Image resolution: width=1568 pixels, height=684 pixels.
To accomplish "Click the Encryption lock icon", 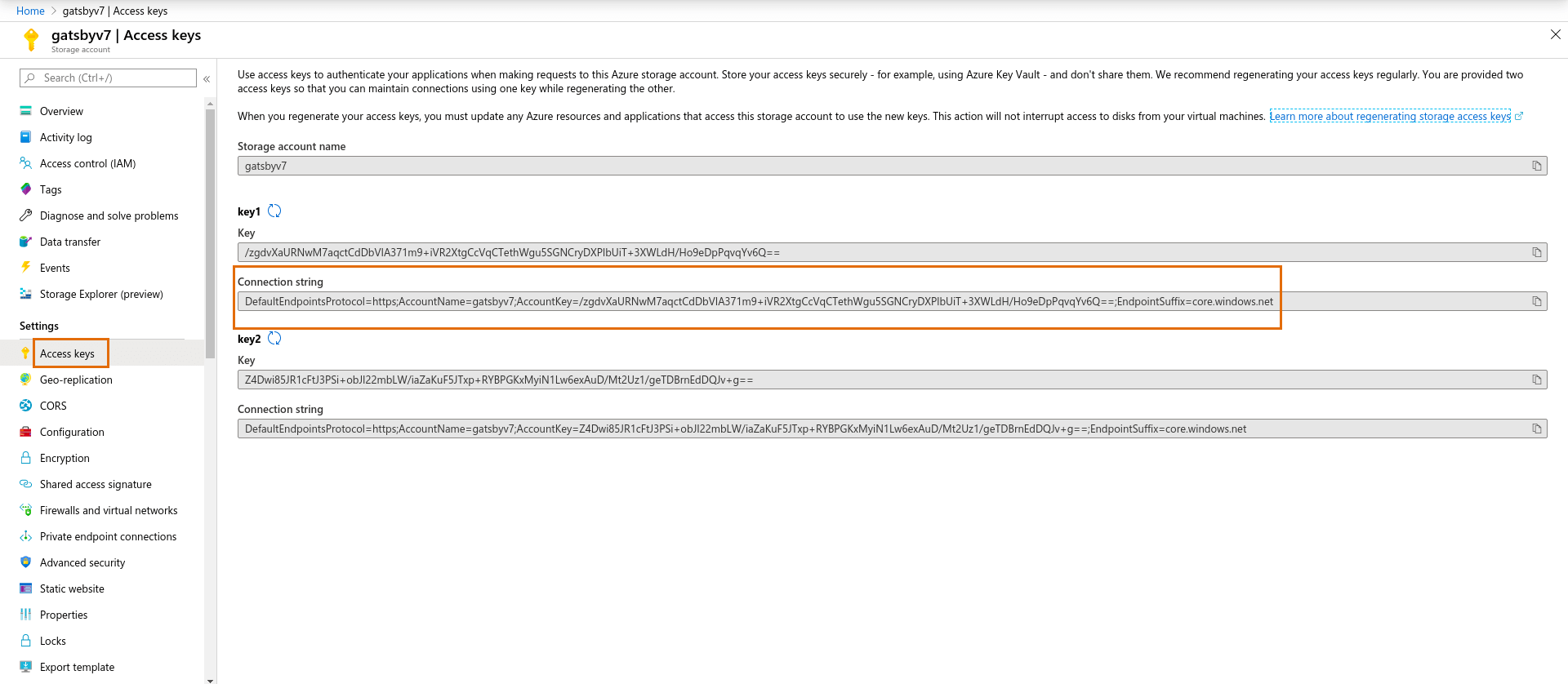I will coord(26,458).
